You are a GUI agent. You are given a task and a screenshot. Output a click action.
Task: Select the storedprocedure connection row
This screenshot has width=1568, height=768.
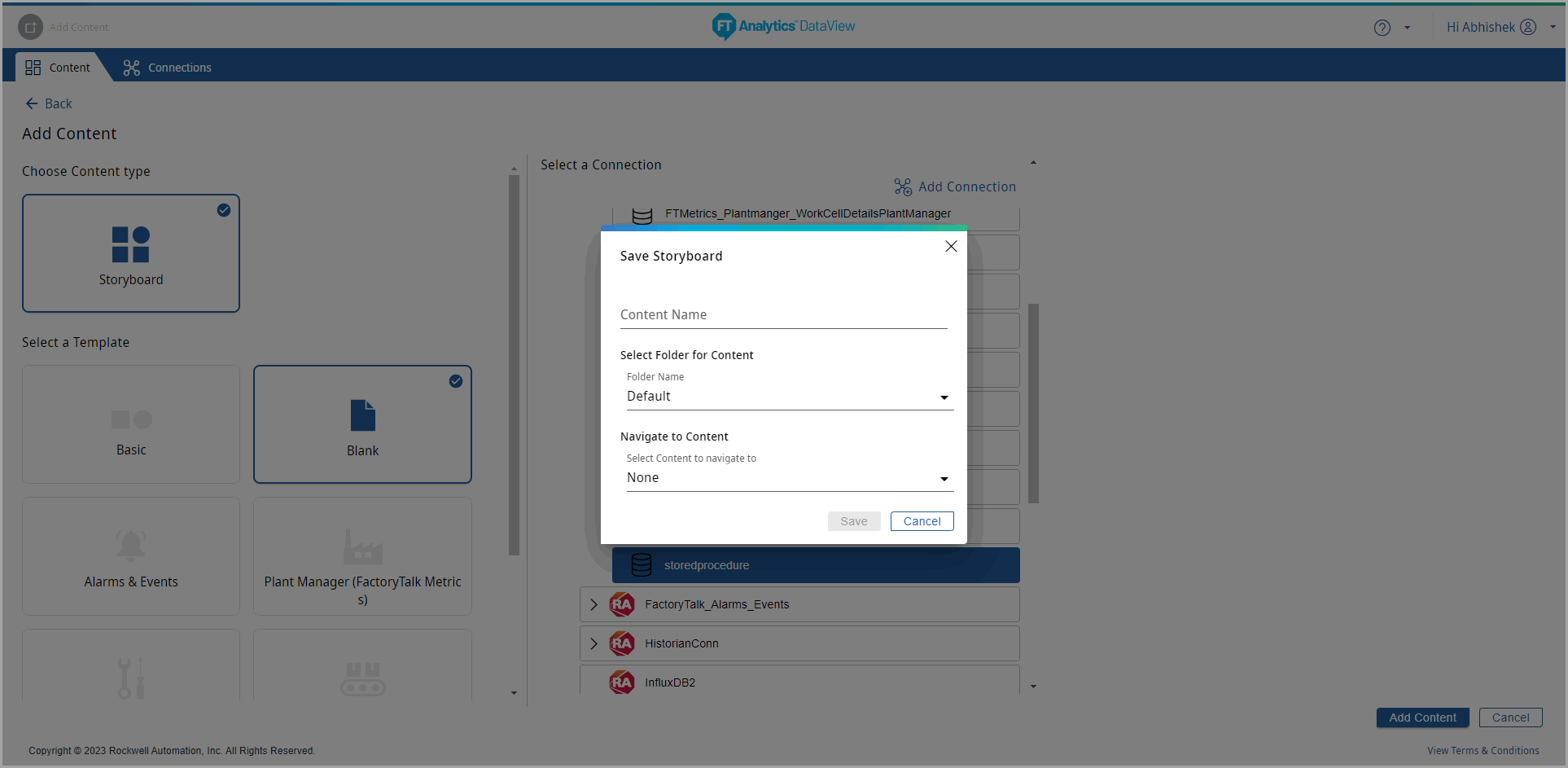click(816, 565)
